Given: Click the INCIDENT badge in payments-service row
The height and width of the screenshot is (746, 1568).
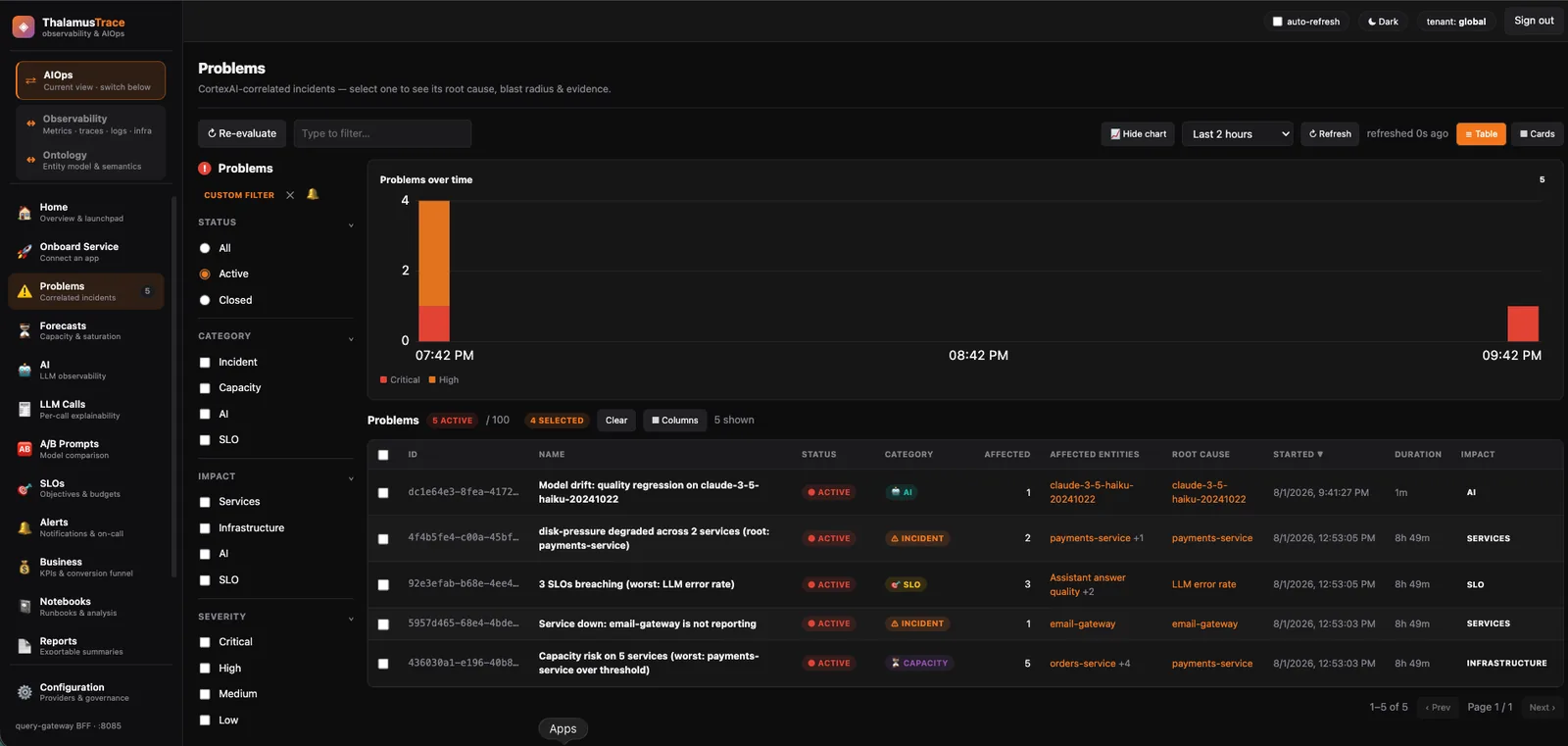Looking at the screenshot, I should coord(917,538).
